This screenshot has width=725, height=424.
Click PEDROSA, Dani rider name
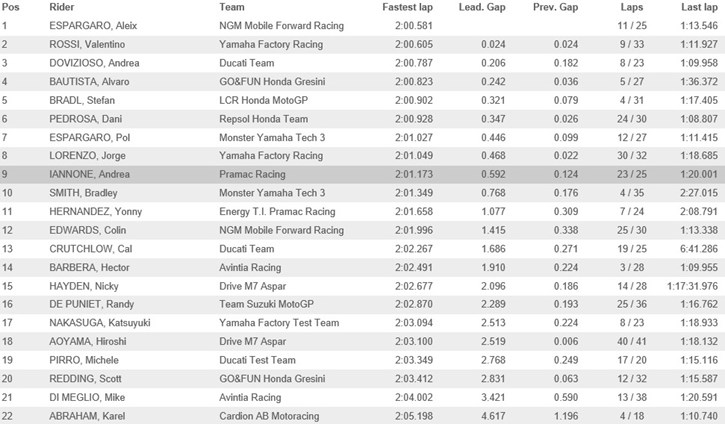(86, 119)
